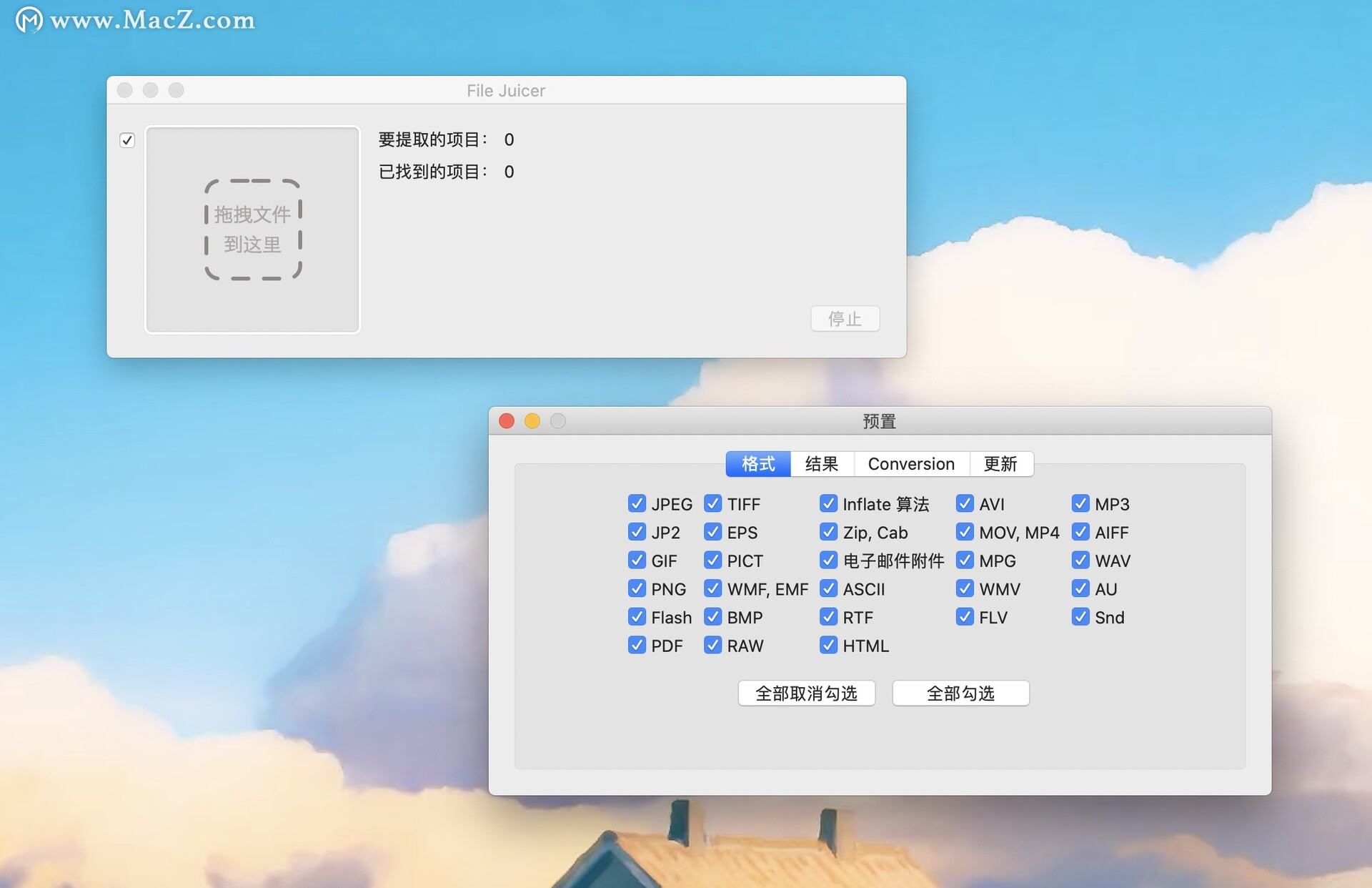Image resolution: width=1372 pixels, height=888 pixels.
Task: Switch to the 结果 tab
Action: click(821, 463)
